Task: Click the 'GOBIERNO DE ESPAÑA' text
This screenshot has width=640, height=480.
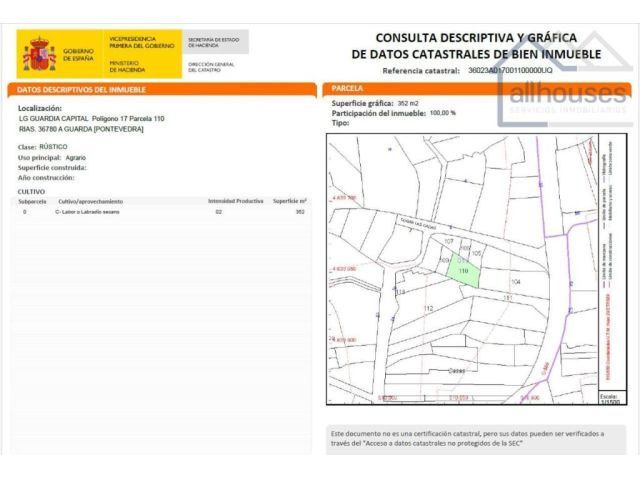Action: (x=78, y=55)
